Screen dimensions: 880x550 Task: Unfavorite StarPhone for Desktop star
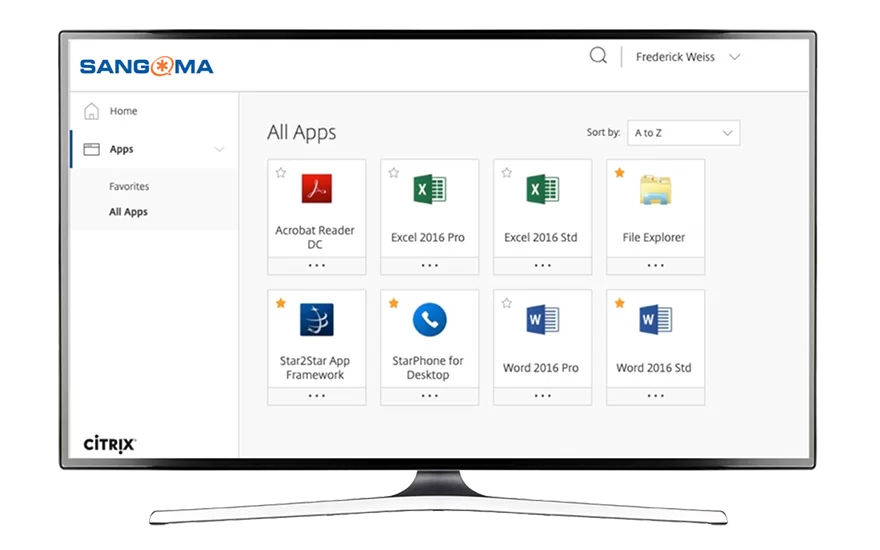[394, 304]
